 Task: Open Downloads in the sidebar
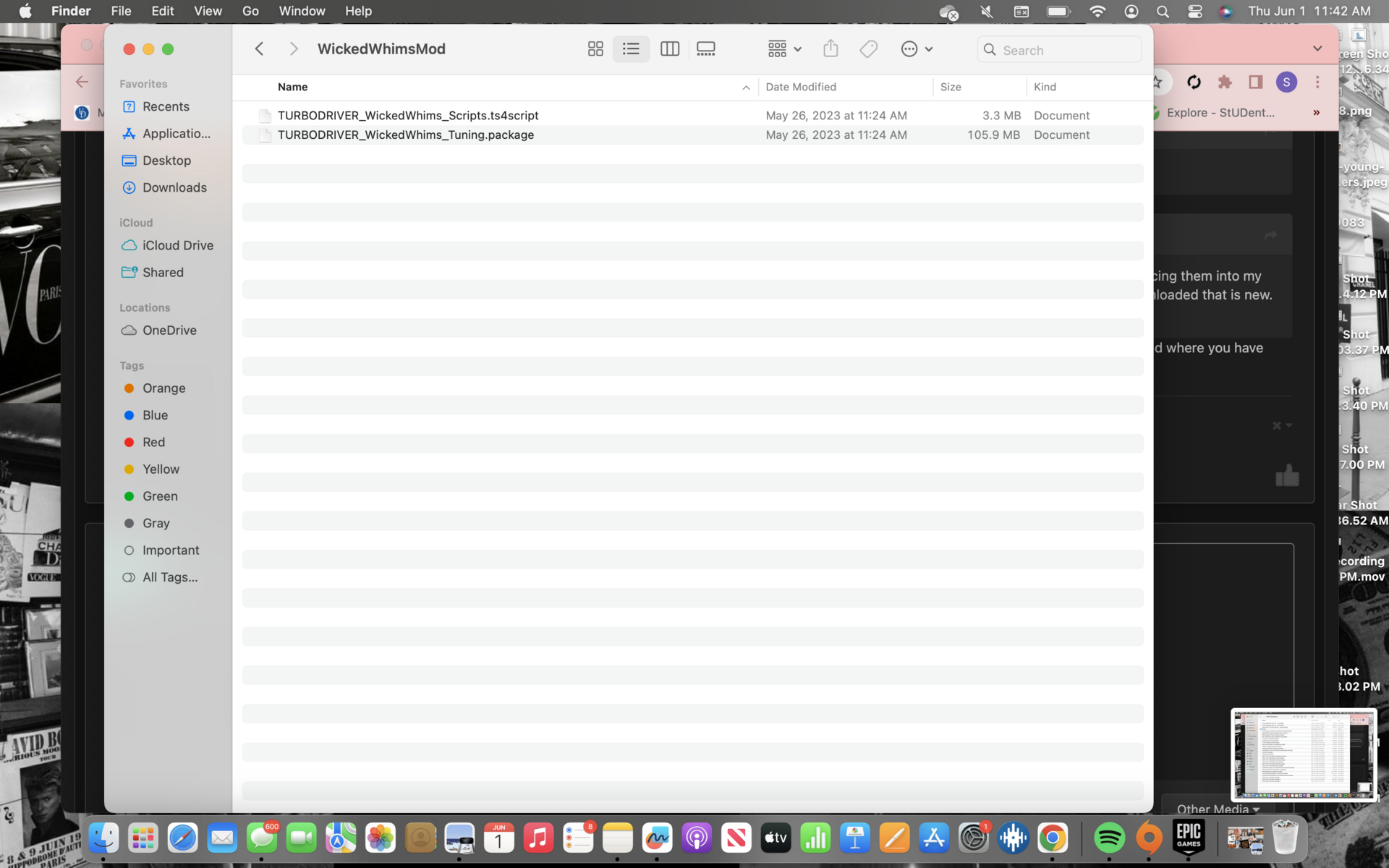pos(166,187)
